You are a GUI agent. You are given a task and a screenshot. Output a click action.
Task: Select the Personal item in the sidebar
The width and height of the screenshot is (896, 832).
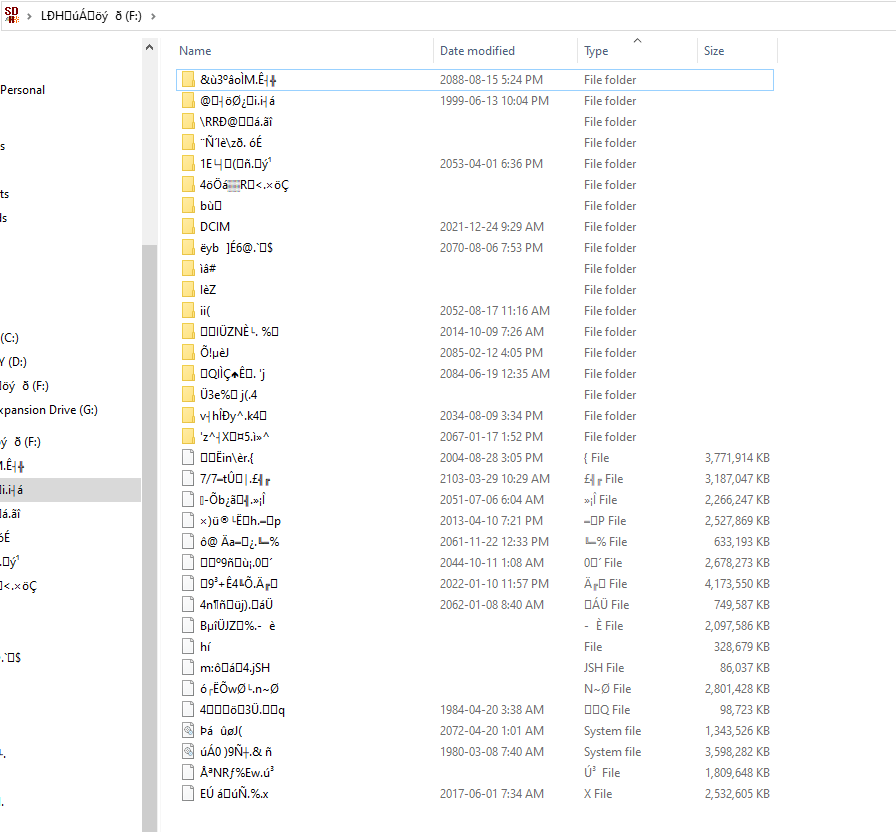click(x=22, y=90)
